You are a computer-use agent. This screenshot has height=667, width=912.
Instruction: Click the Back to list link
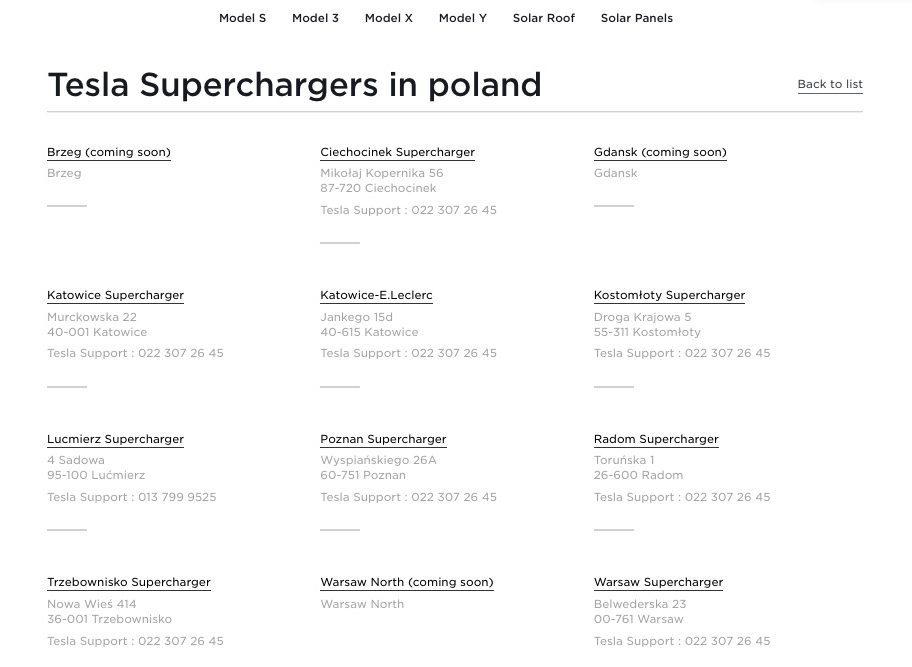(x=830, y=84)
